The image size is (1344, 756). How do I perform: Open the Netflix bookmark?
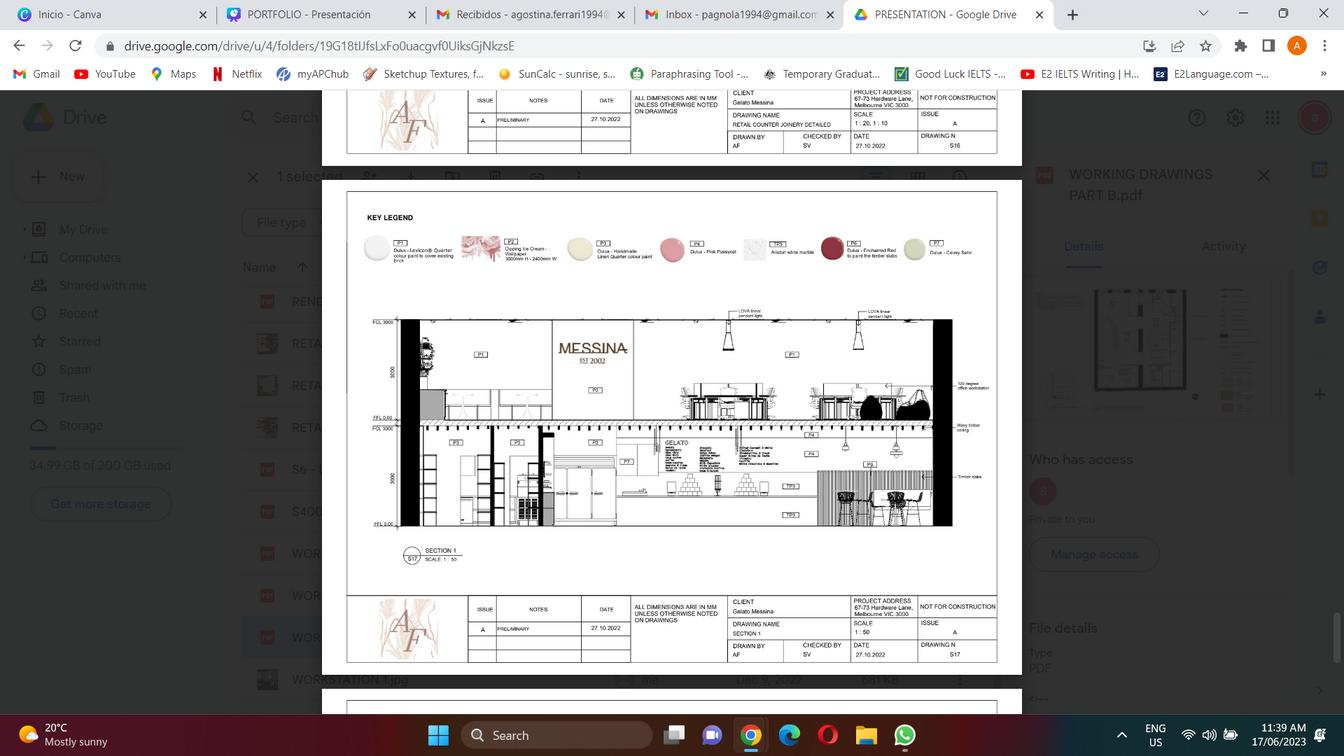237,74
